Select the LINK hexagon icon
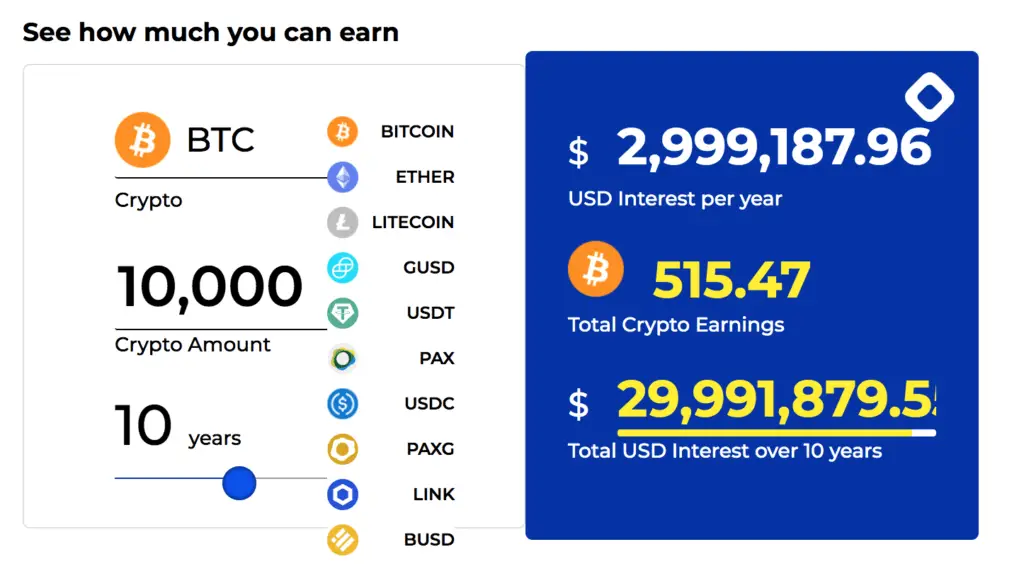This screenshot has width=1024, height=564. click(342, 494)
